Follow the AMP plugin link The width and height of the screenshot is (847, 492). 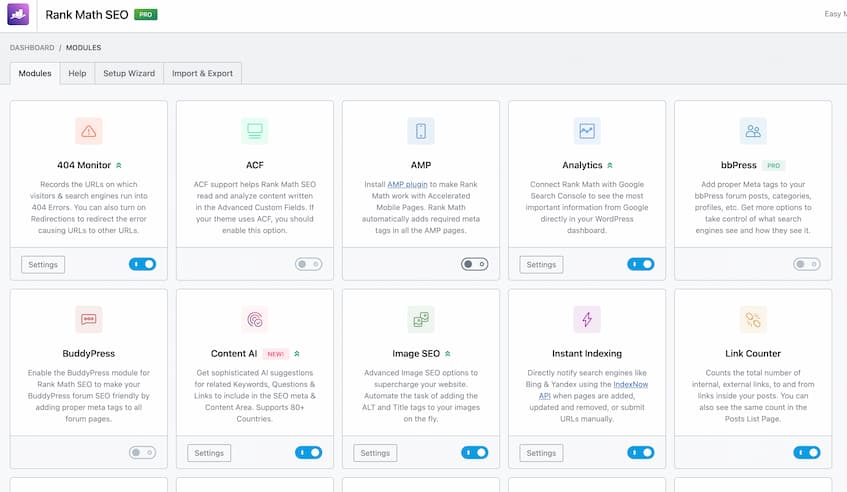[x=407, y=185]
